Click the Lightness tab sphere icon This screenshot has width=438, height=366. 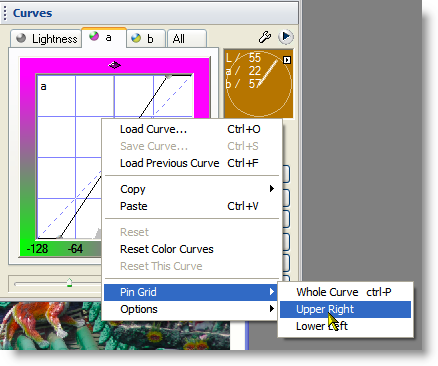click(x=21, y=38)
